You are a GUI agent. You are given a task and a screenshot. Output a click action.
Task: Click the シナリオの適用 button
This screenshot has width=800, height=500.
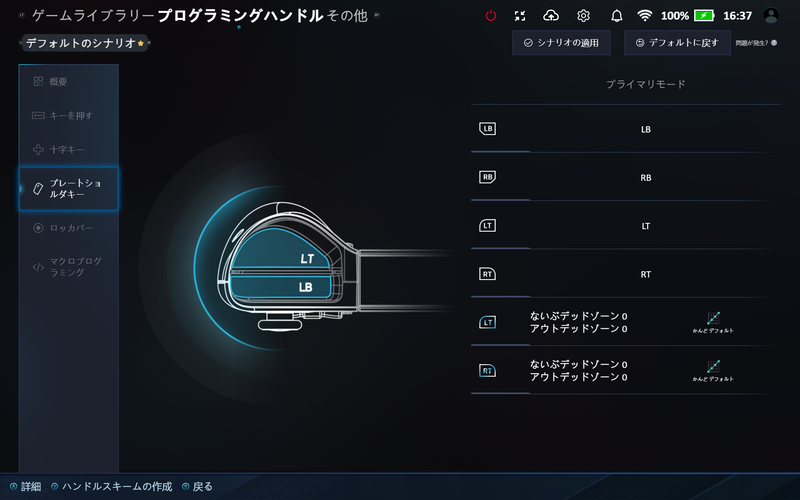pos(561,43)
